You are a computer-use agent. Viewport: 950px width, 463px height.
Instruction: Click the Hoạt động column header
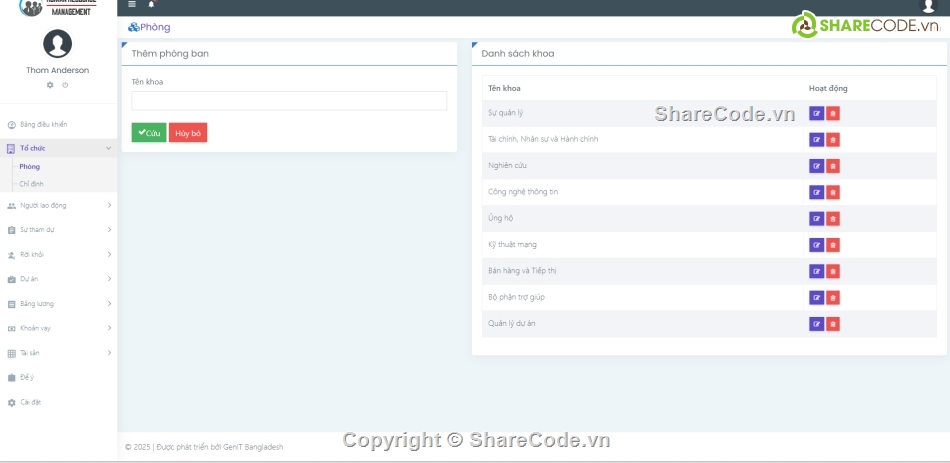tap(828, 88)
